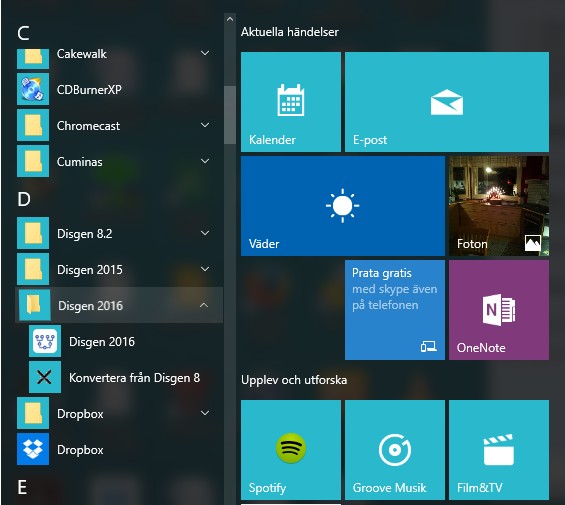Click the letter C group header
The image size is (565, 505).
click(x=23, y=33)
